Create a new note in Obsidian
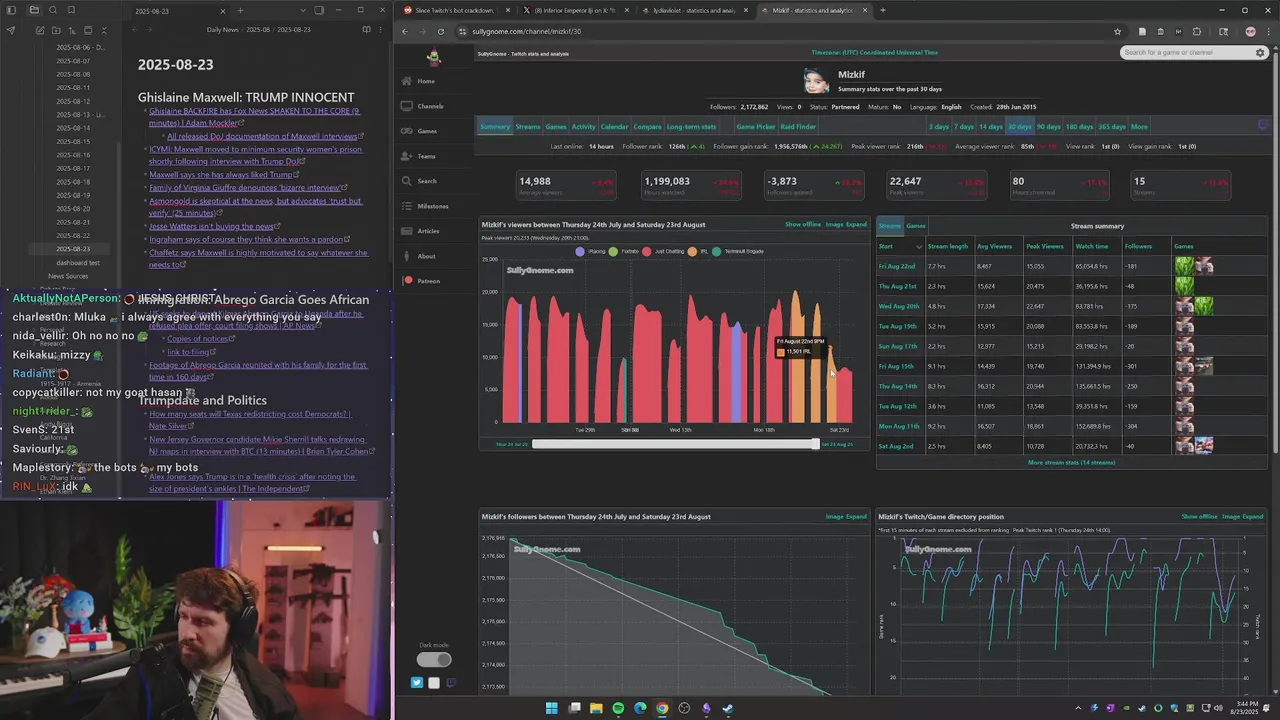This screenshot has width=1280, height=720. coord(40,30)
